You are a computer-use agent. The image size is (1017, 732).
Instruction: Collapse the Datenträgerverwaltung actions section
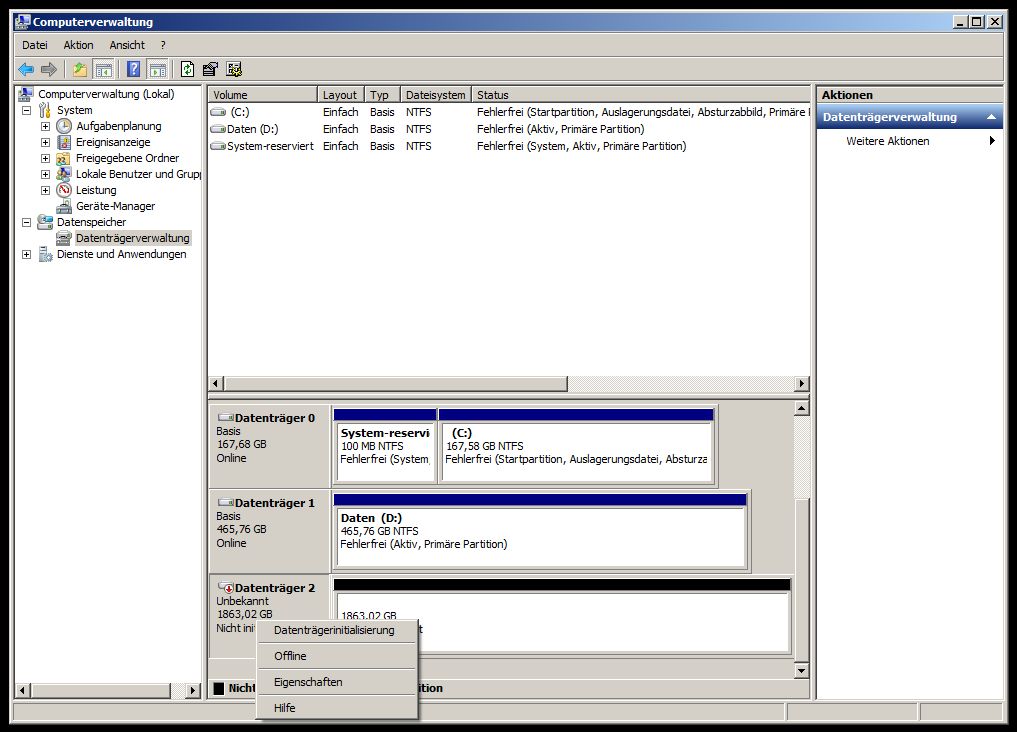click(991, 117)
